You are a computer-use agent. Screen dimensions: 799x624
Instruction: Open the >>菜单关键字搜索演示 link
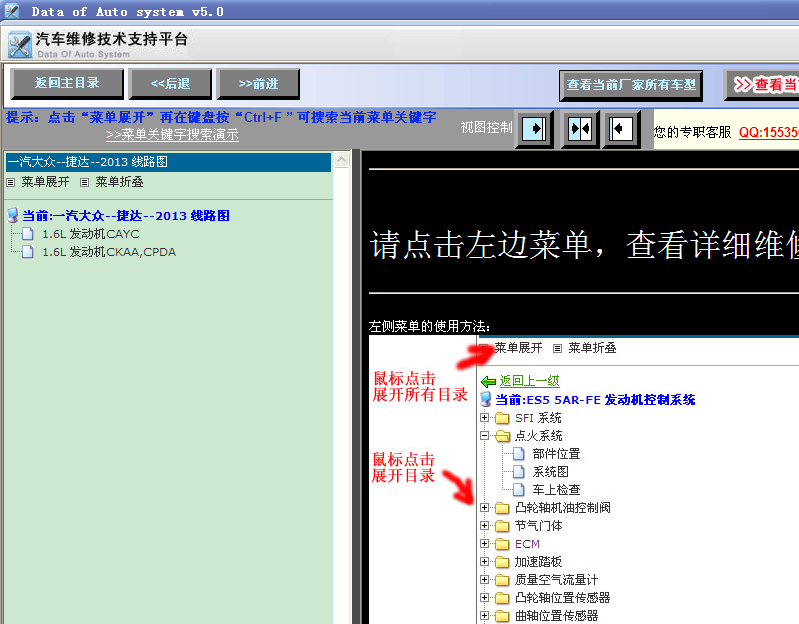(x=172, y=134)
